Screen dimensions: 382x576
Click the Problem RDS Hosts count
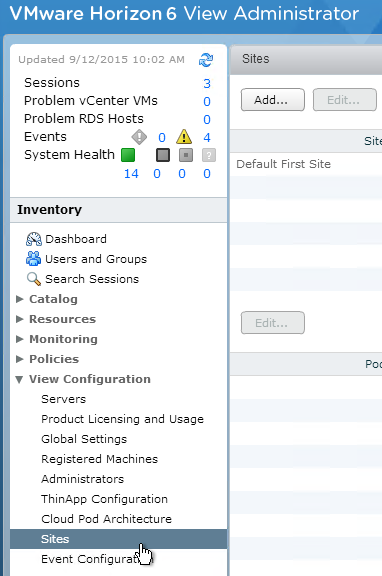[207, 119]
